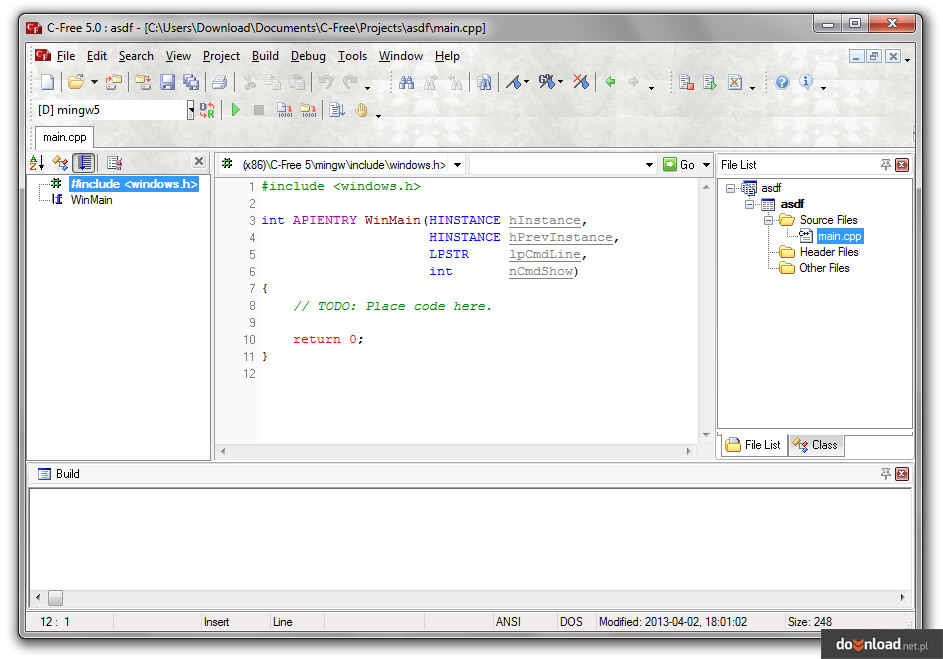This screenshot has width=943, height=659.
Task: Click the document with red square icon
Action: pos(686,82)
